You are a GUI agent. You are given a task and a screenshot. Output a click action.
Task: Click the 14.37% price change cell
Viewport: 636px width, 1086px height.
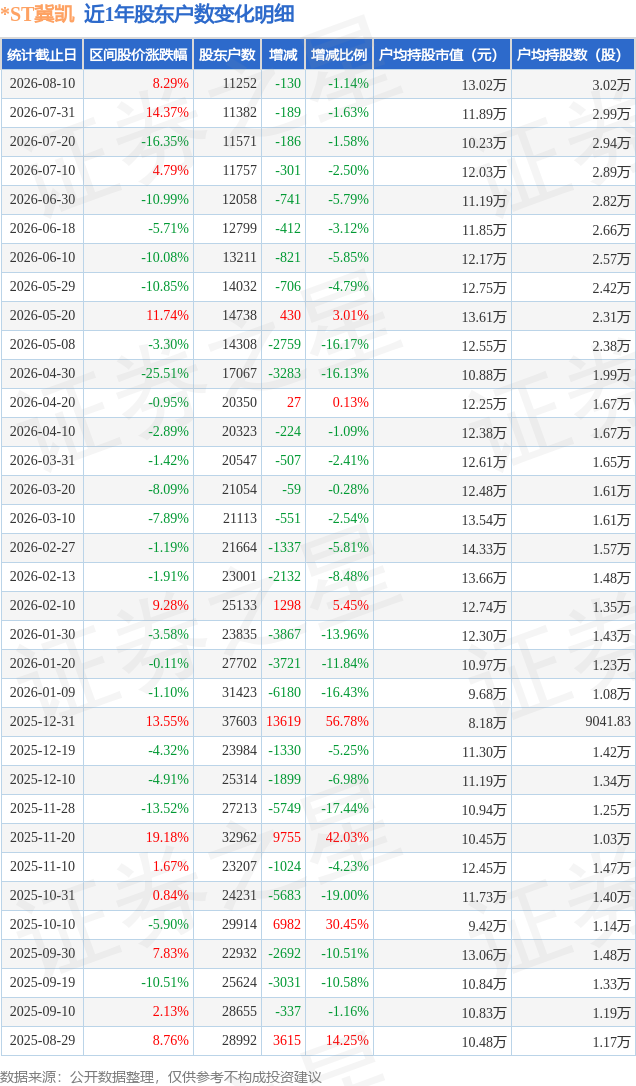pyautogui.click(x=167, y=112)
